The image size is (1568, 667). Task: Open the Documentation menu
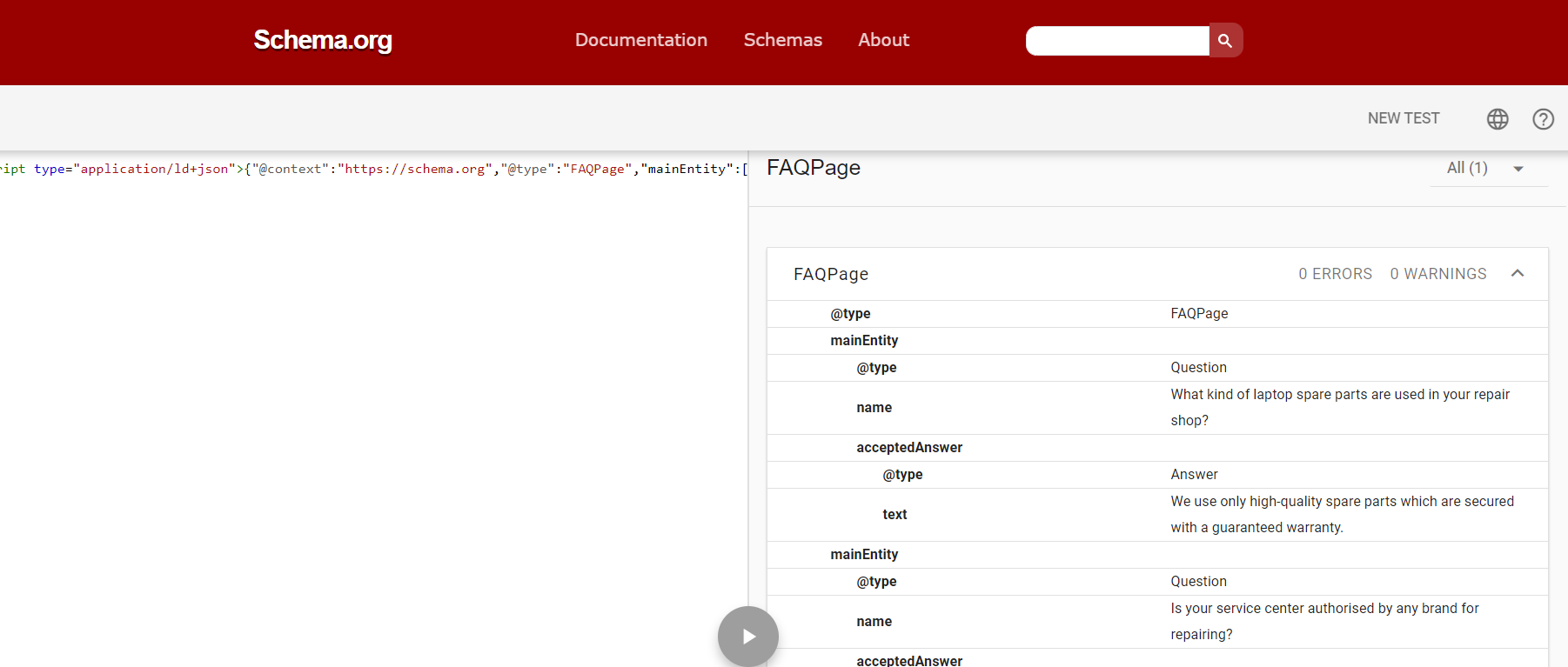pyautogui.click(x=641, y=40)
